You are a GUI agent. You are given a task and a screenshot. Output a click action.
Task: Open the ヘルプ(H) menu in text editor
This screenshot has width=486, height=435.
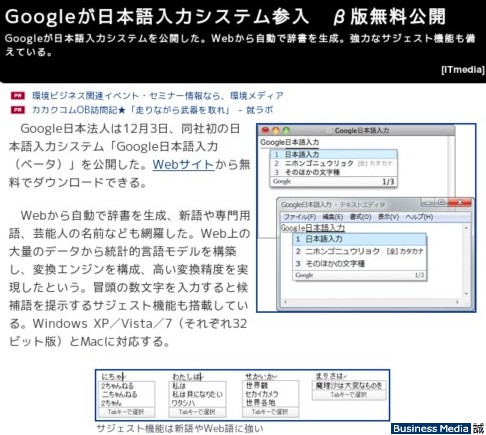[419, 217]
